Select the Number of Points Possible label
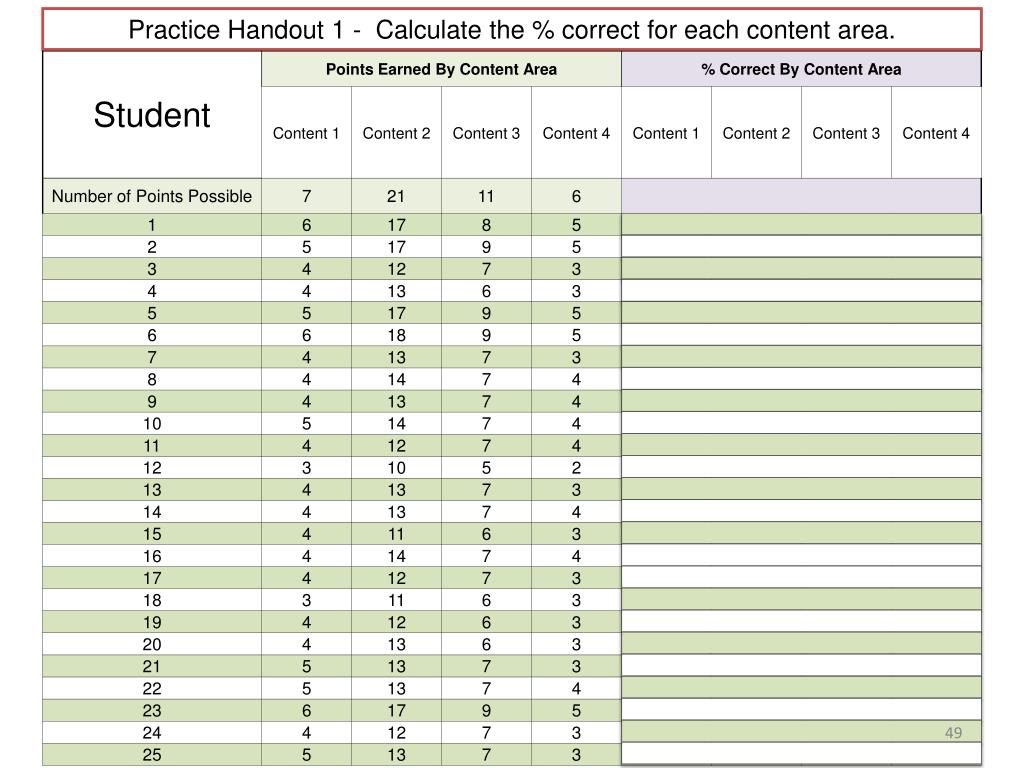1024x768 pixels. (152, 196)
